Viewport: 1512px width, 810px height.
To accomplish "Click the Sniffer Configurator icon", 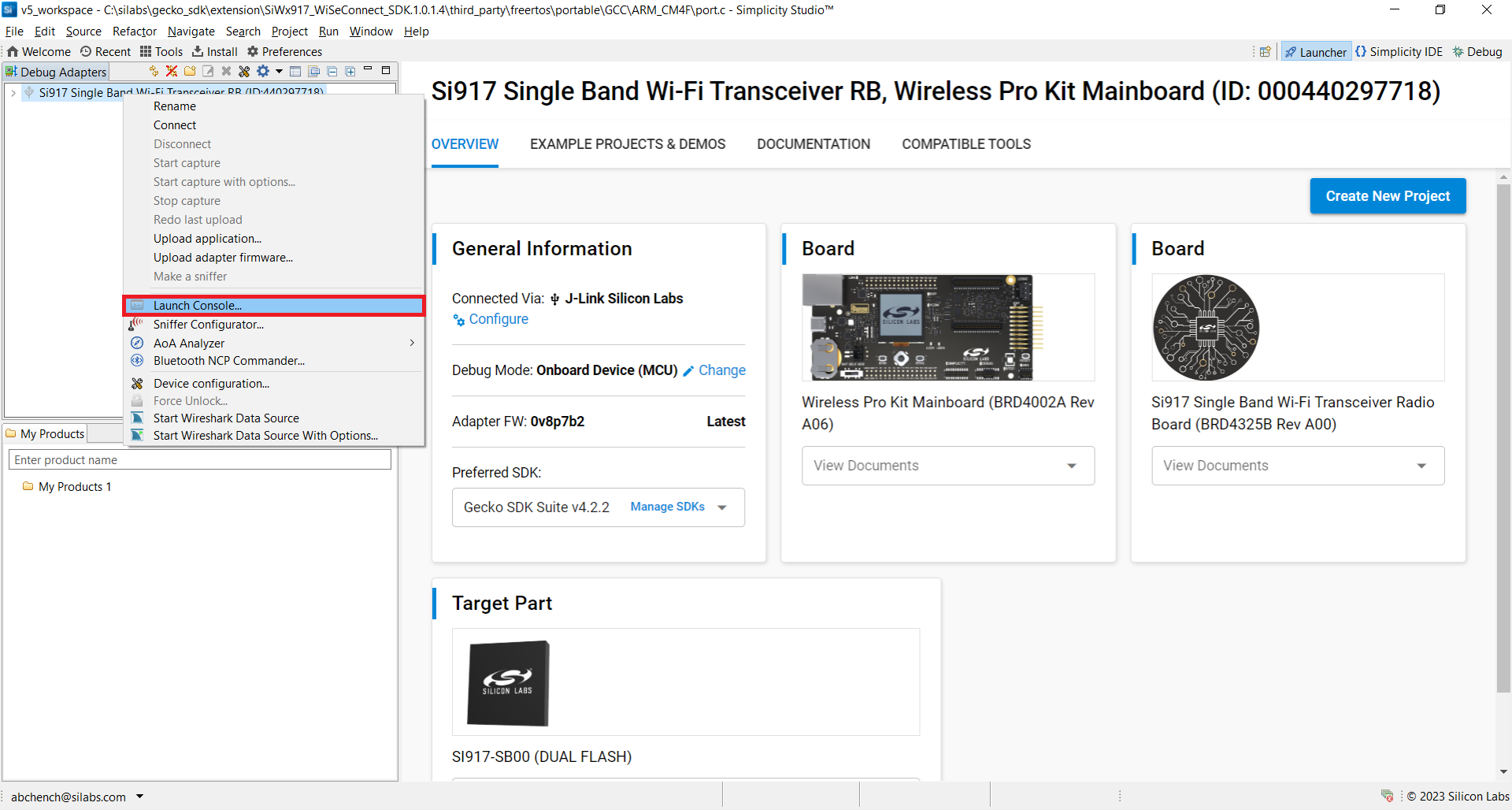I will [137, 324].
